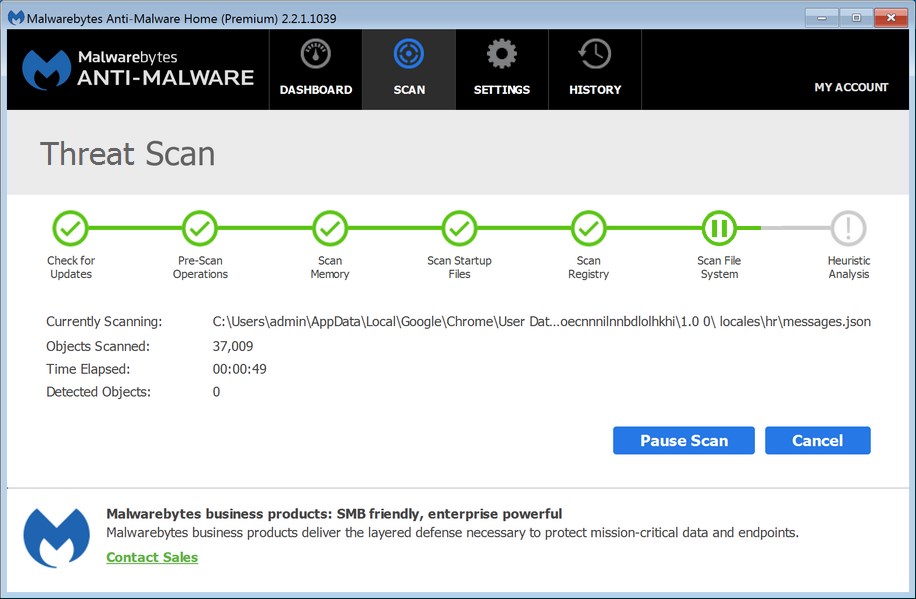Click the Scan Memory checkmark icon
The height and width of the screenshot is (599, 916).
tap(330, 228)
